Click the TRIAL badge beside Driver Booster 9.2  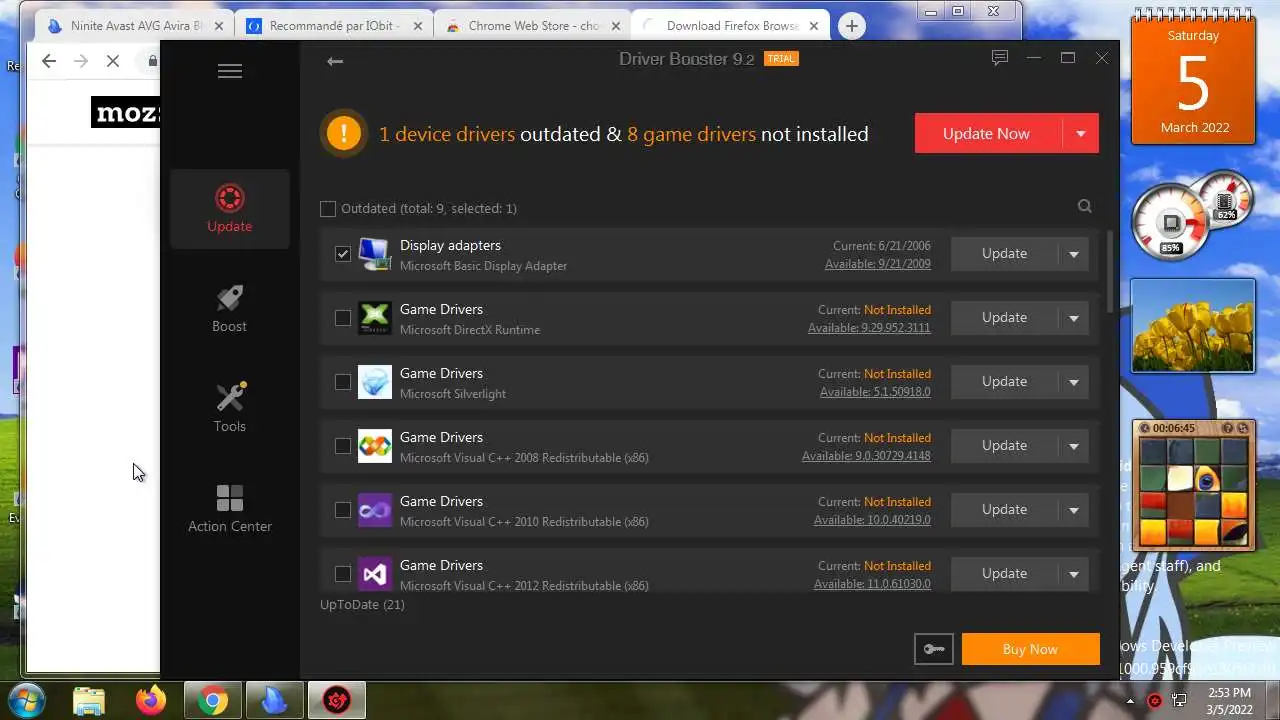[781, 59]
